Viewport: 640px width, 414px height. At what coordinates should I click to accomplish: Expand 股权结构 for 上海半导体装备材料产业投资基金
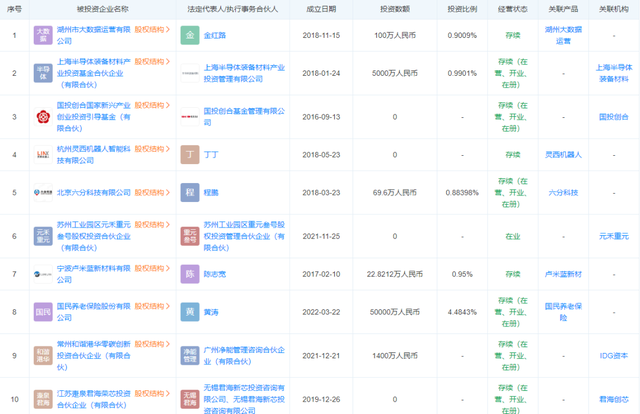click(152, 62)
